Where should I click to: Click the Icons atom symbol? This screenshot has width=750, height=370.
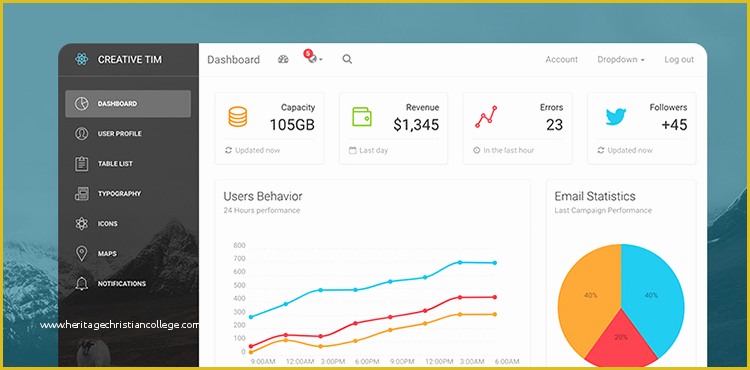(82, 224)
